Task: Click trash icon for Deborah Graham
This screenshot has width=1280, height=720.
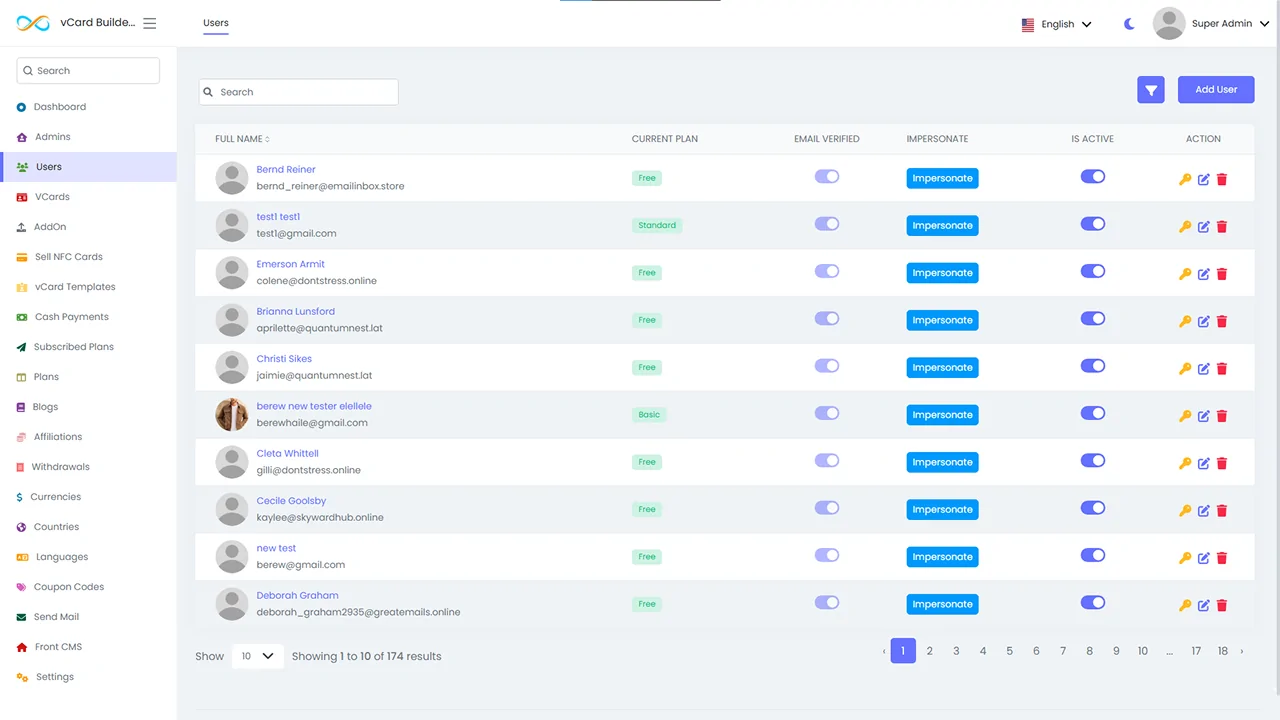Action: click(x=1222, y=605)
